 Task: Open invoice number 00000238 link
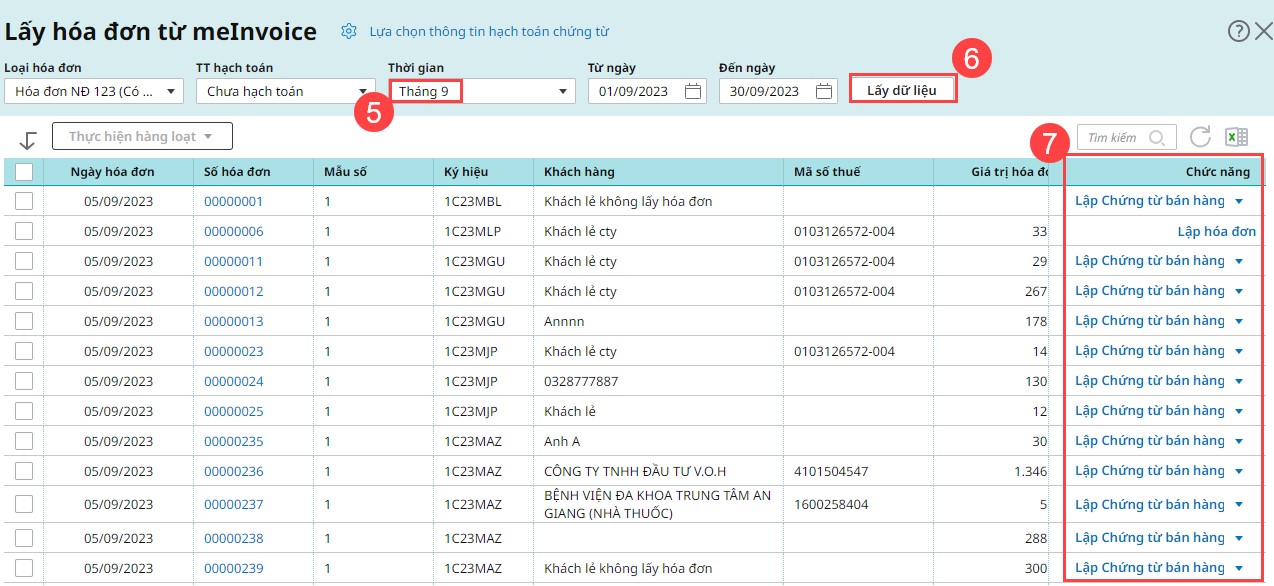pyautogui.click(x=234, y=538)
